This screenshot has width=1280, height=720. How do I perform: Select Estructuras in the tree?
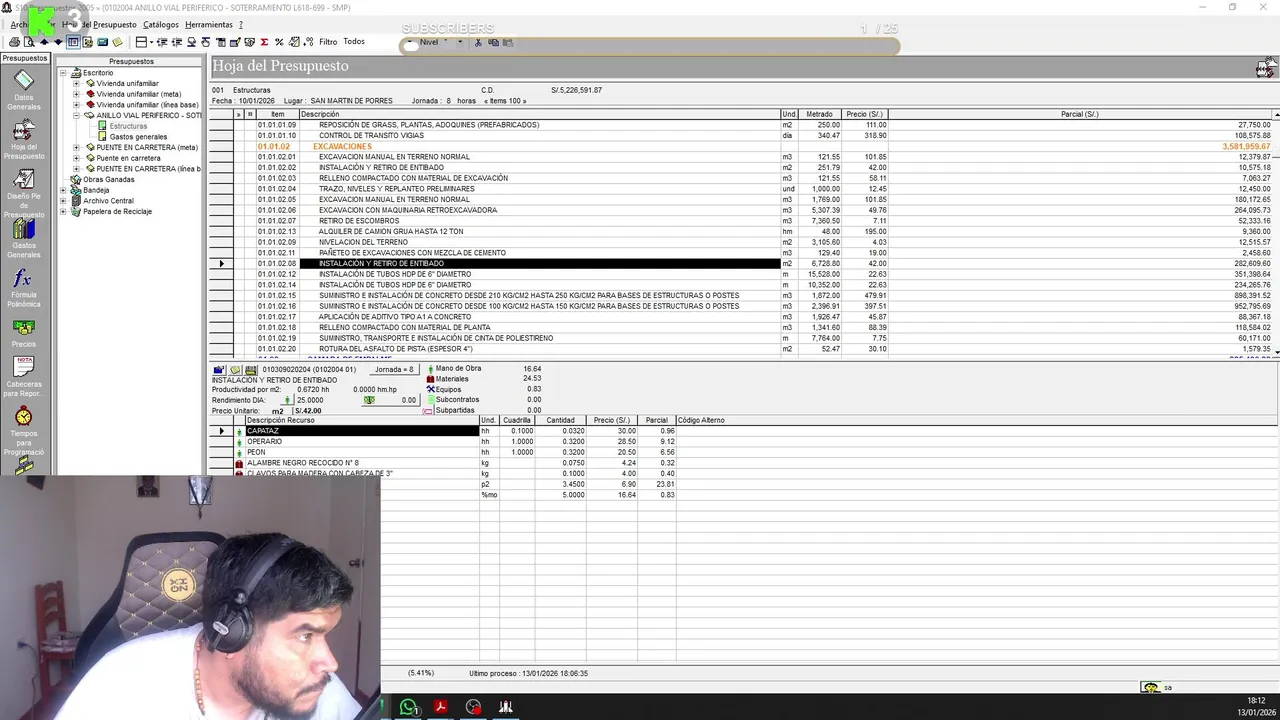128,126
